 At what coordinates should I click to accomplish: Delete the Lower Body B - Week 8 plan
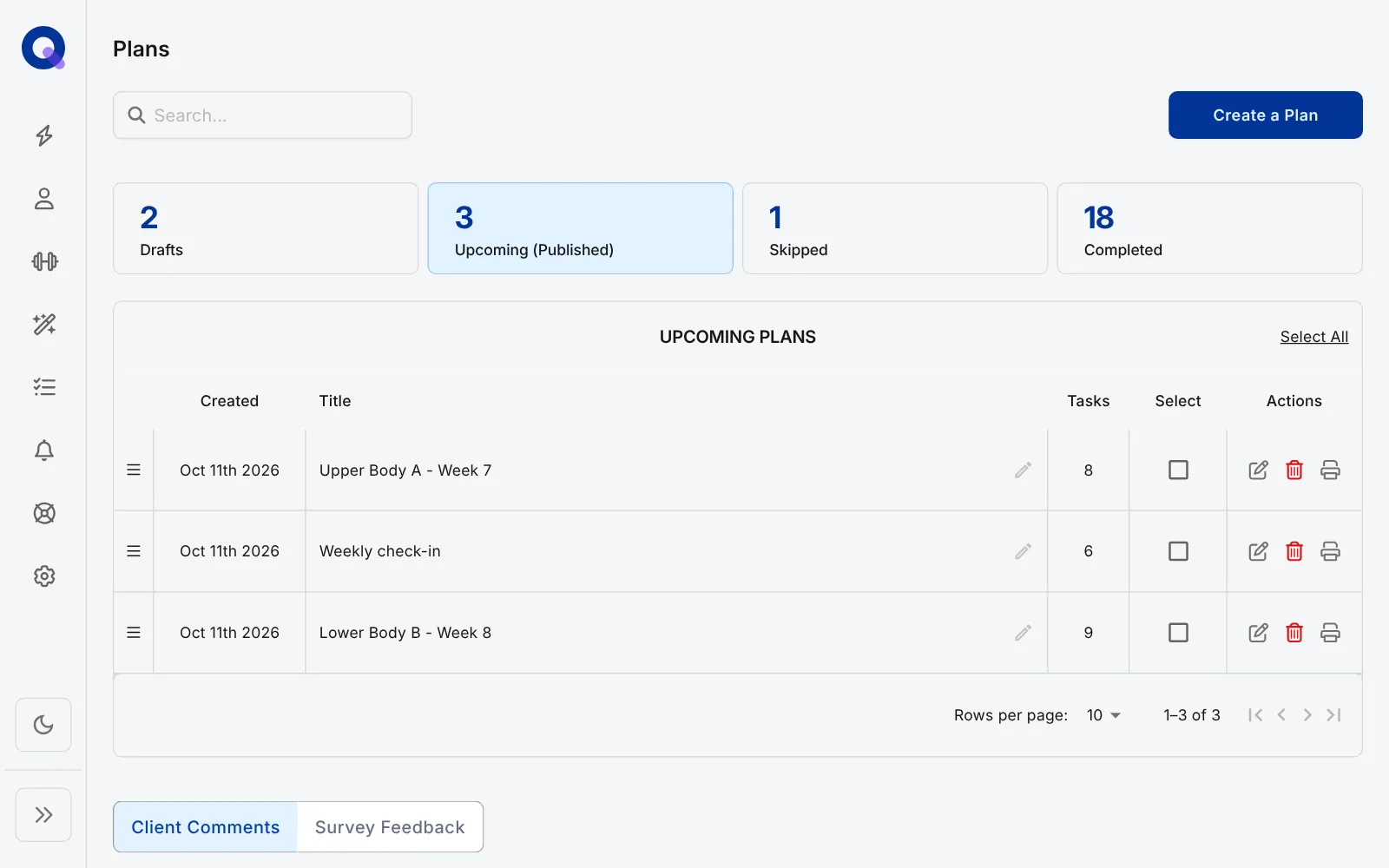point(1294,633)
